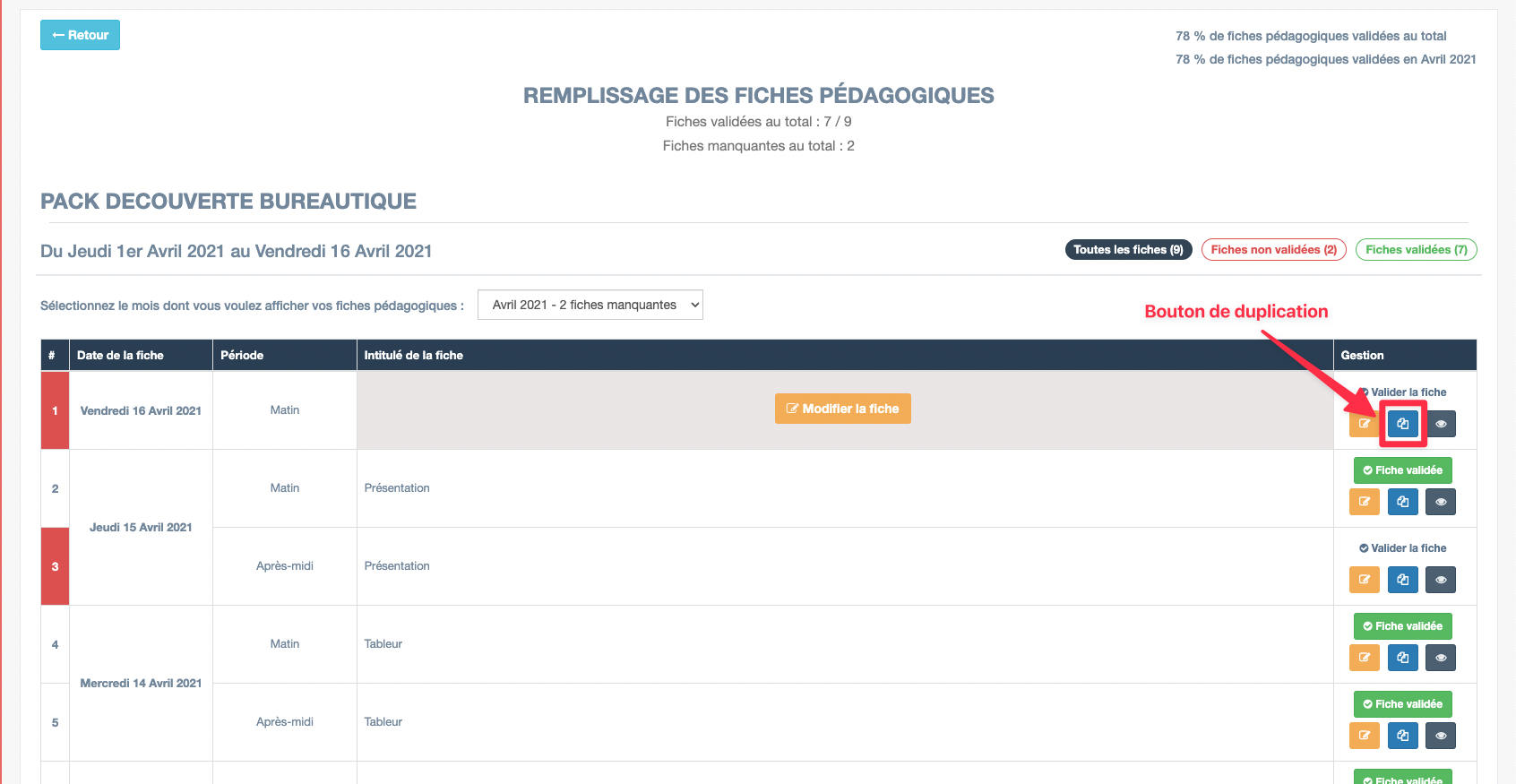Screen dimensions: 1516x784
Task: Preview Tableur Matin fiche using eye icon
Action: (1441, 658)
